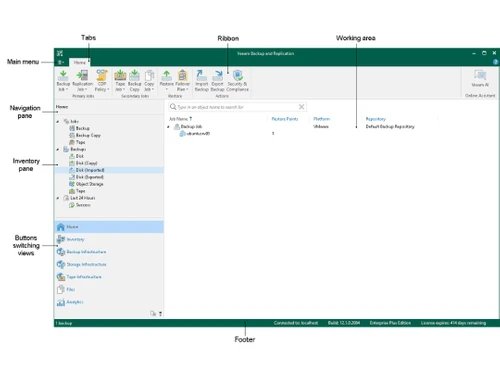Open the main menu hamburger dropdown
Image resolution: width=500 pixels, height=375 pixels.
coord(61,62)
